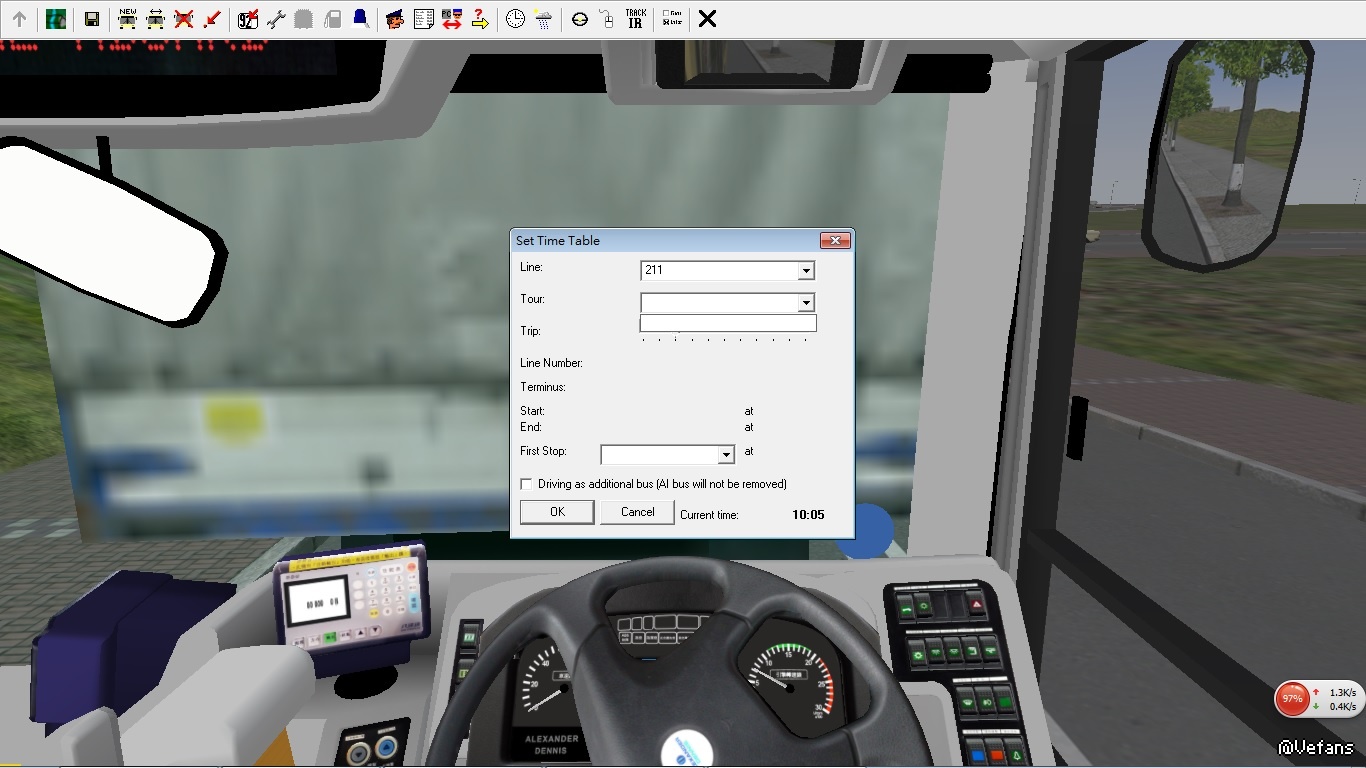The image size is (1366, 768).
Task: Open the First Stop dropdown
Action: click(x=726, y=455)
